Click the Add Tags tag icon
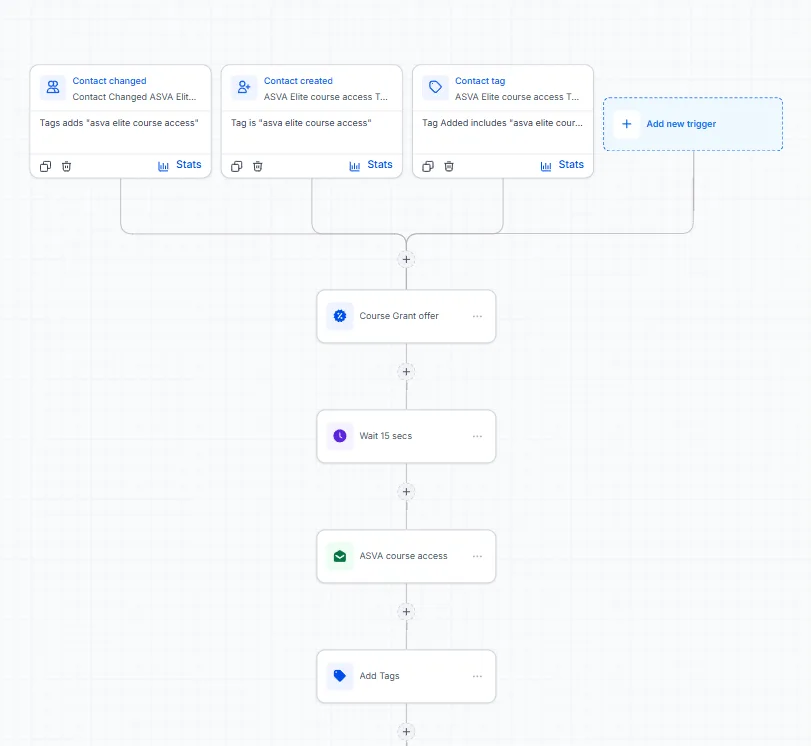 340,676
